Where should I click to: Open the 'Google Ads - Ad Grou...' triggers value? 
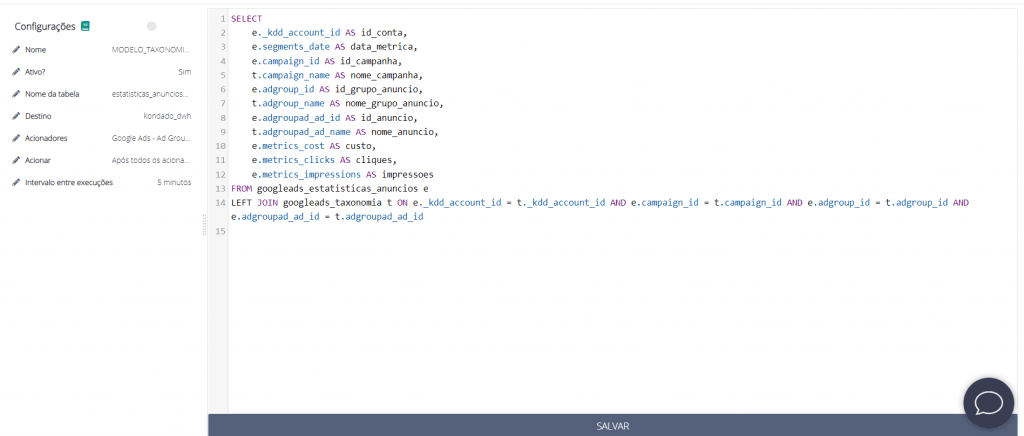click(151, 138)
